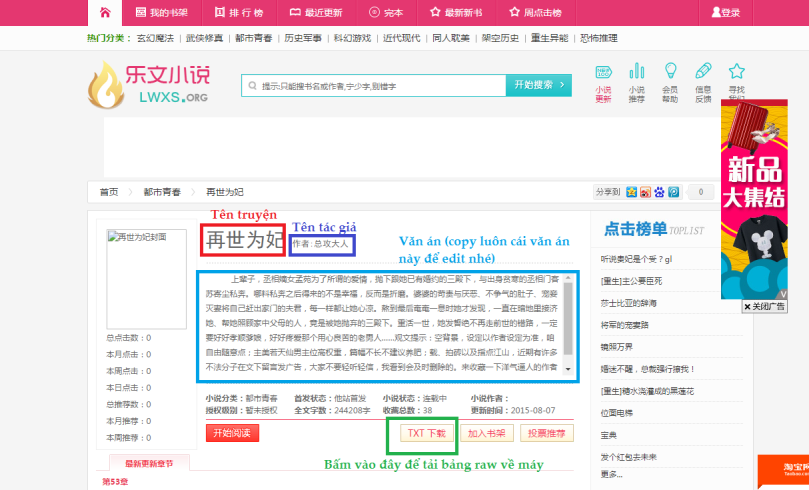Open the 小说推荐 bar chart icon
The height and width of the screenshot is (490, 809).
(636, 72)
